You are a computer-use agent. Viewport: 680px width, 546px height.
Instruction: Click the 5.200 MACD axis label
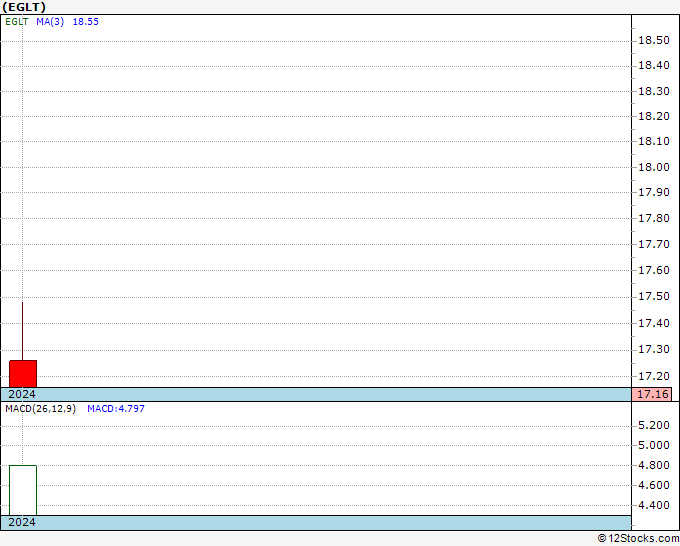click(654, 425)
